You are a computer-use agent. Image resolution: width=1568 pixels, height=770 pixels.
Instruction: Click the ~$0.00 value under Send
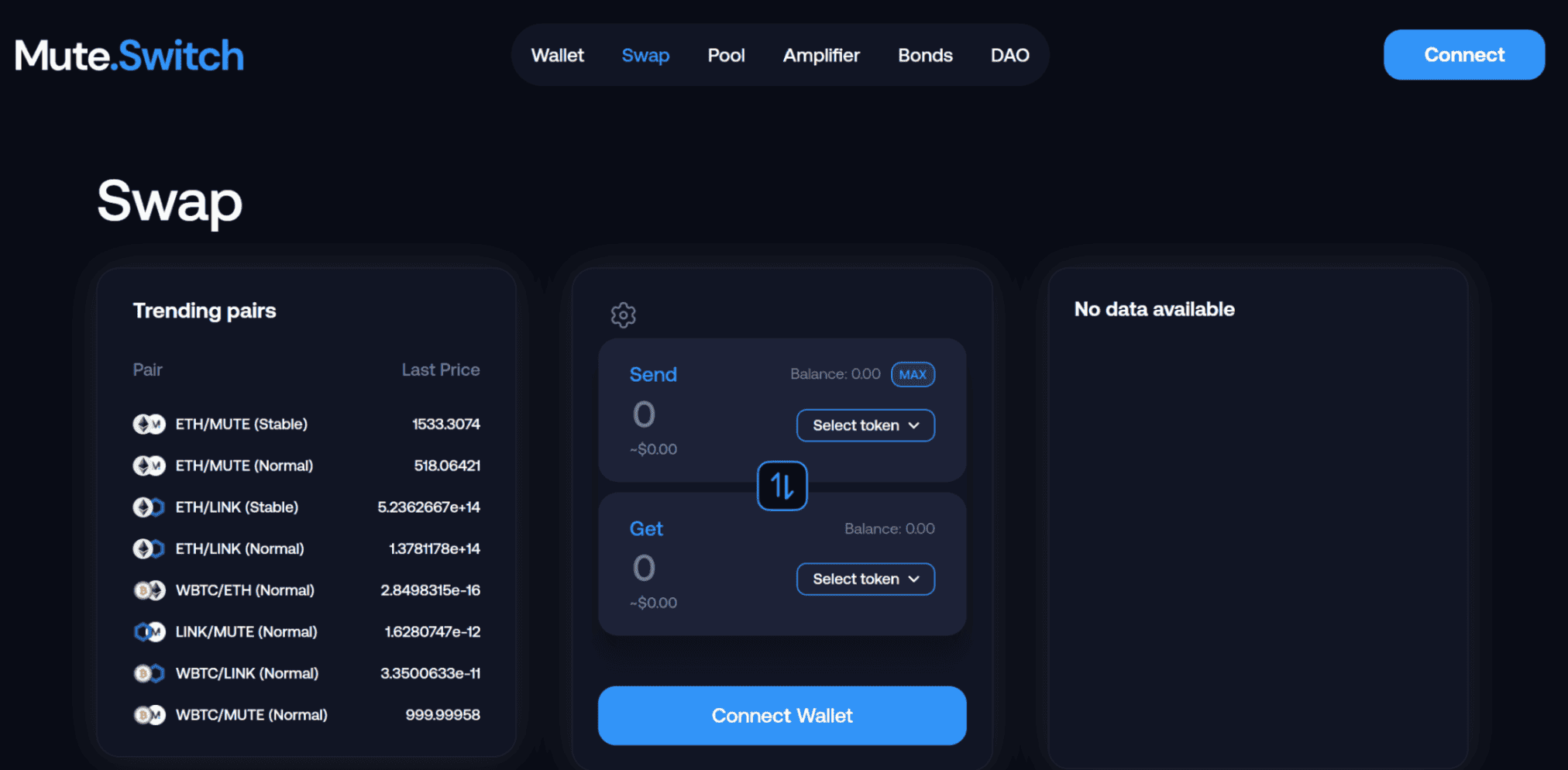coord(653,449)
